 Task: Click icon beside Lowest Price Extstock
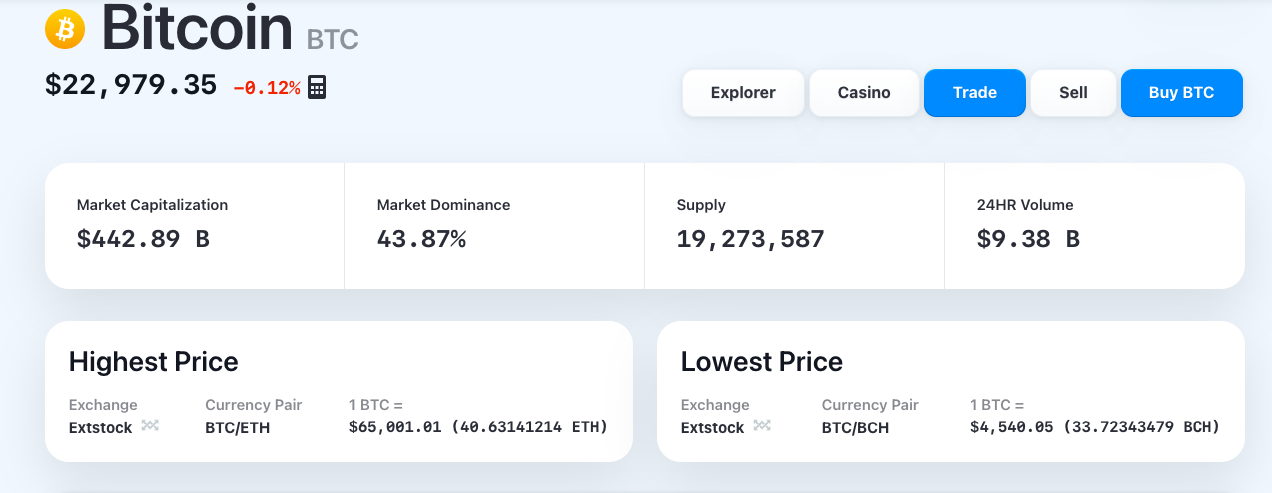click(762, 426)
